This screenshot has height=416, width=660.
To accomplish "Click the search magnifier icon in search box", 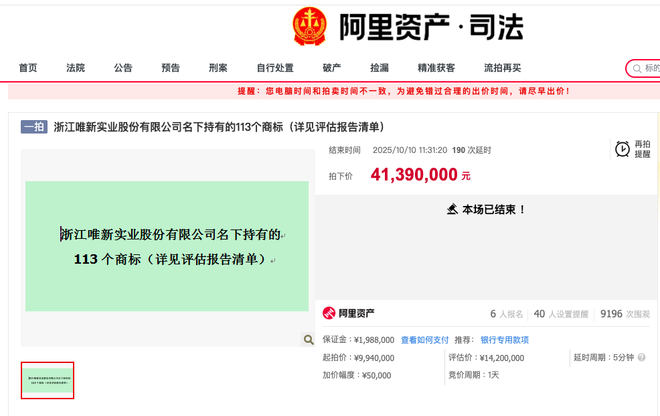I will [x=637, y=69].
